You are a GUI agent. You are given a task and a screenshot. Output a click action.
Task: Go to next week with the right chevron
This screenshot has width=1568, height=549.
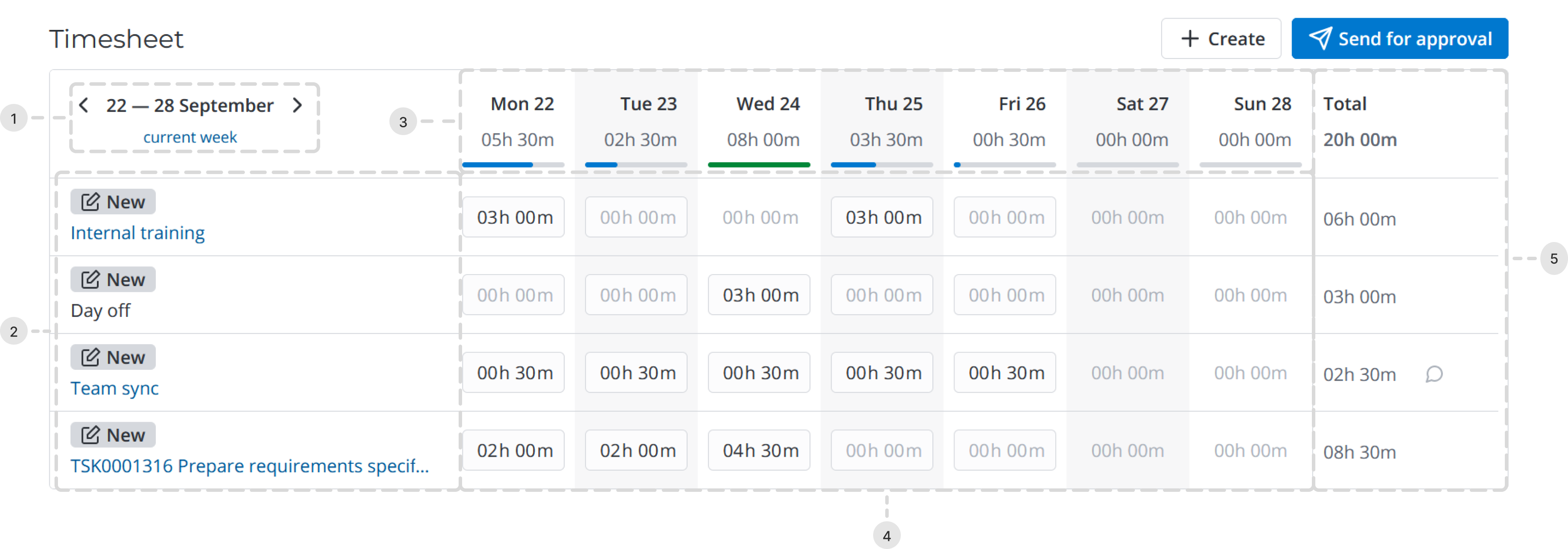pos(298,105)
